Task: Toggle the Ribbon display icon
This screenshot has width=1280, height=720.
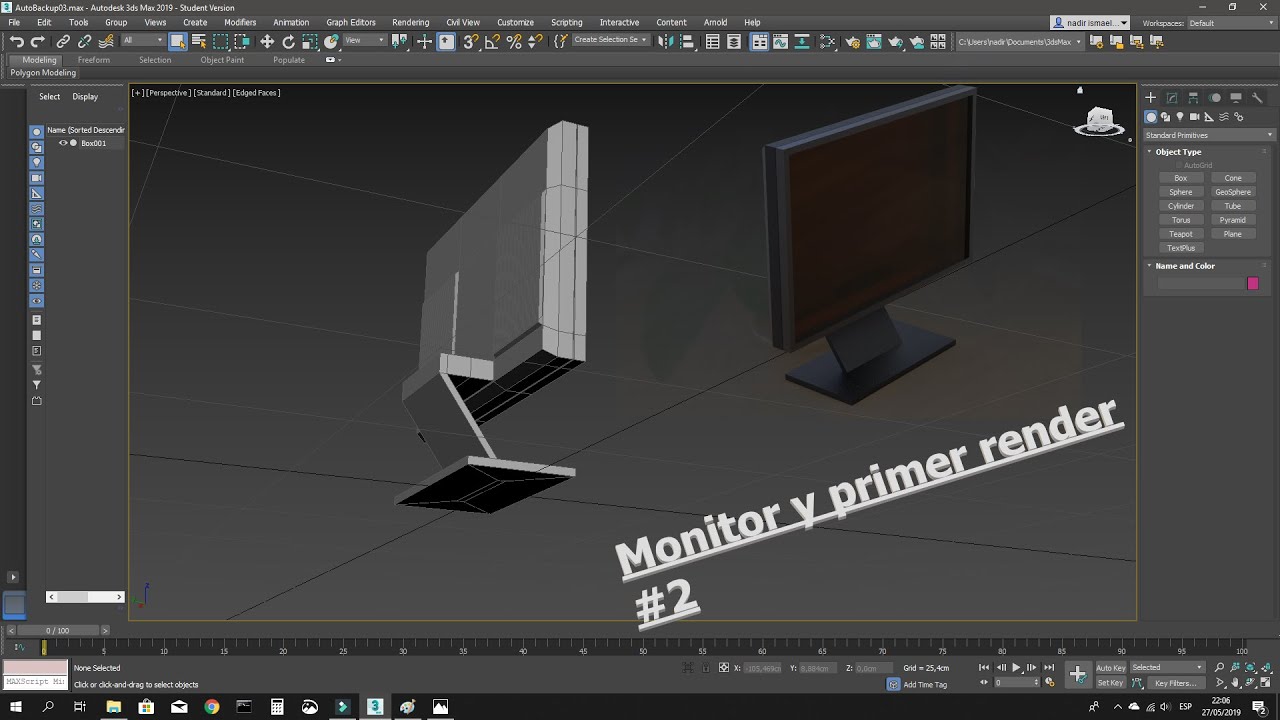Action: [x=759, y=41]
